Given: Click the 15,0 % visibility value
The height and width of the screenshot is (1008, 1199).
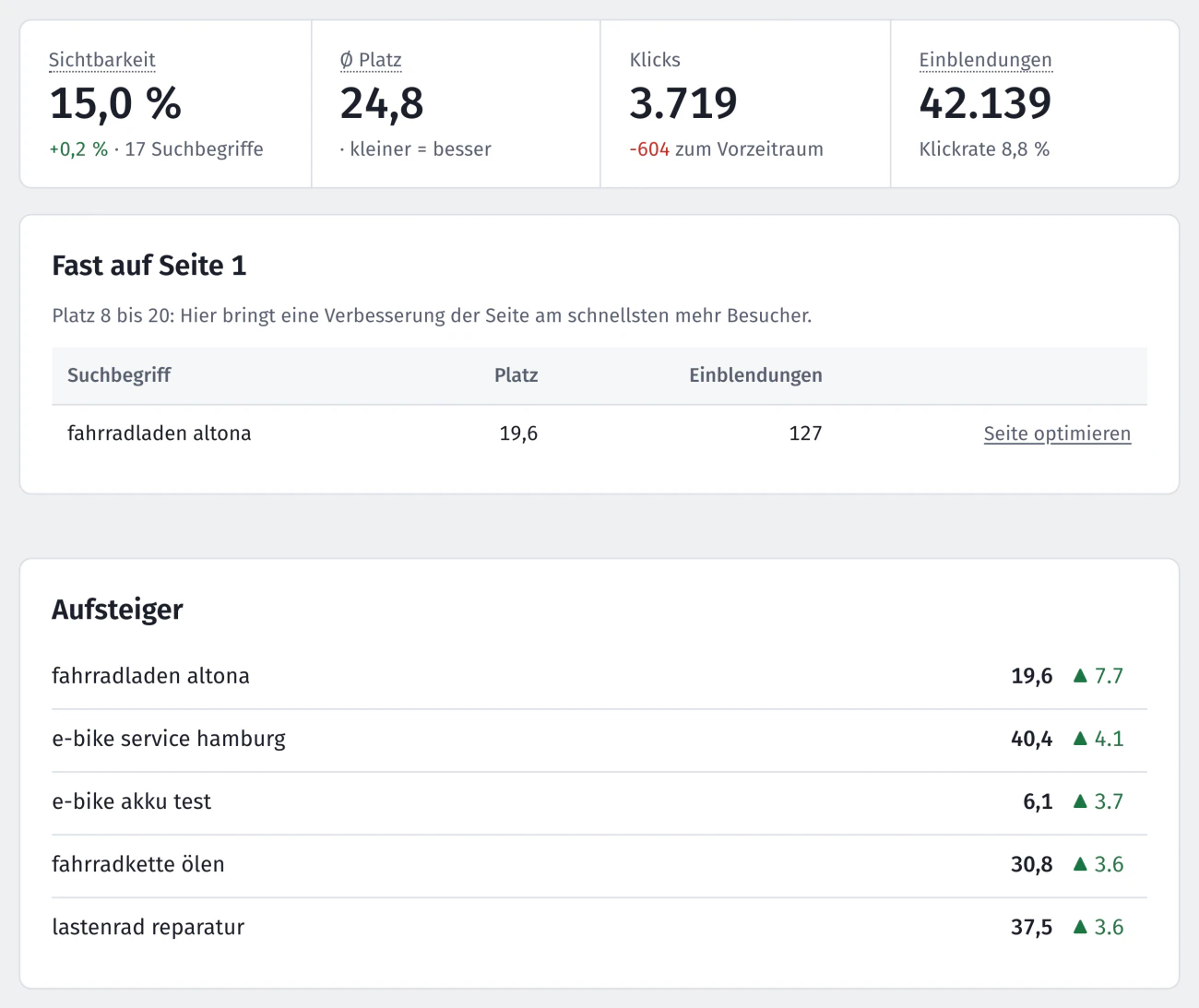Looking at the screenshot, I should point(115,103).
